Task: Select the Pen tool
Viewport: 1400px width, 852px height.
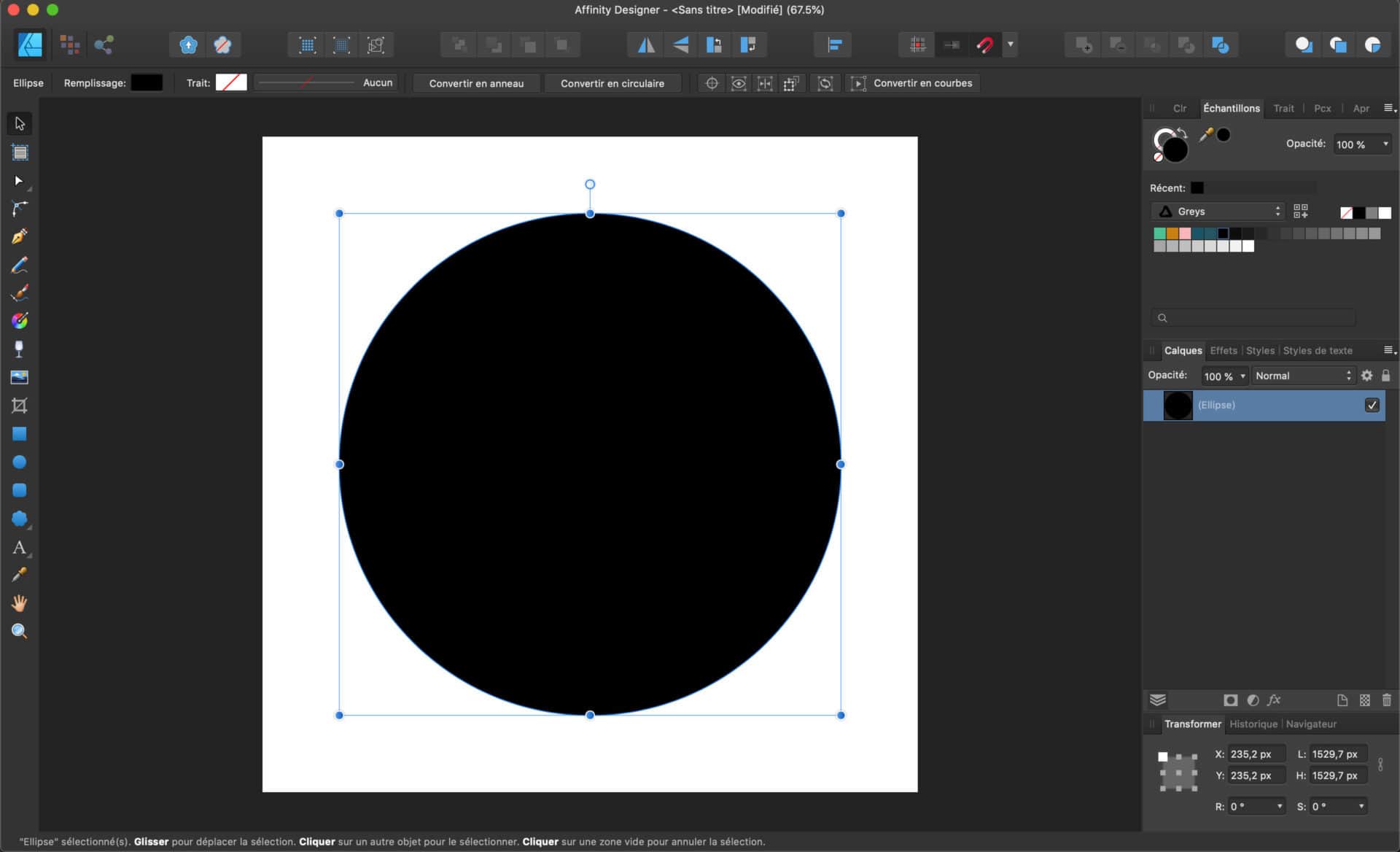Action: [x=19, y=236]
